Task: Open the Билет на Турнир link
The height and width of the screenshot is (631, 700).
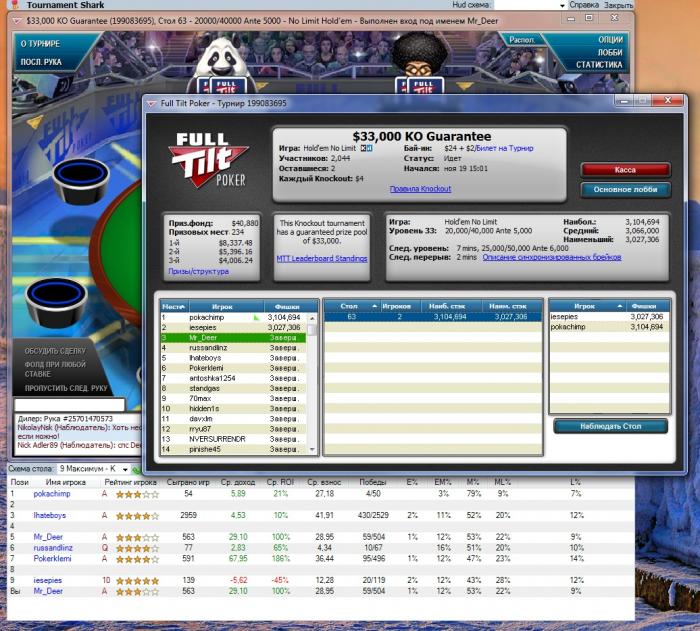Action: pyautogui.click(x=505, y=148)
